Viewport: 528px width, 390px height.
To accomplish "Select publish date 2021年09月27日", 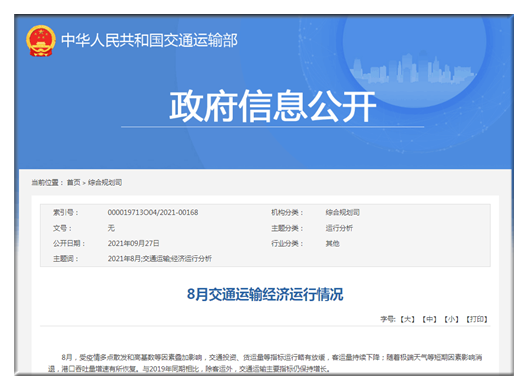I will 133,243.
